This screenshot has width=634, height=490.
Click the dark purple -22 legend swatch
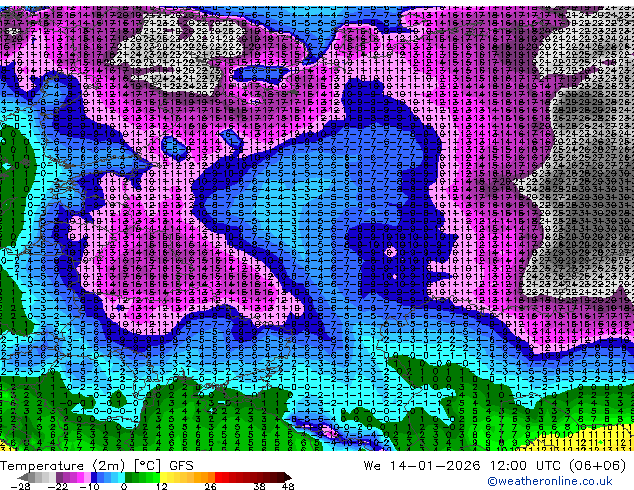(x=59, y=477)
